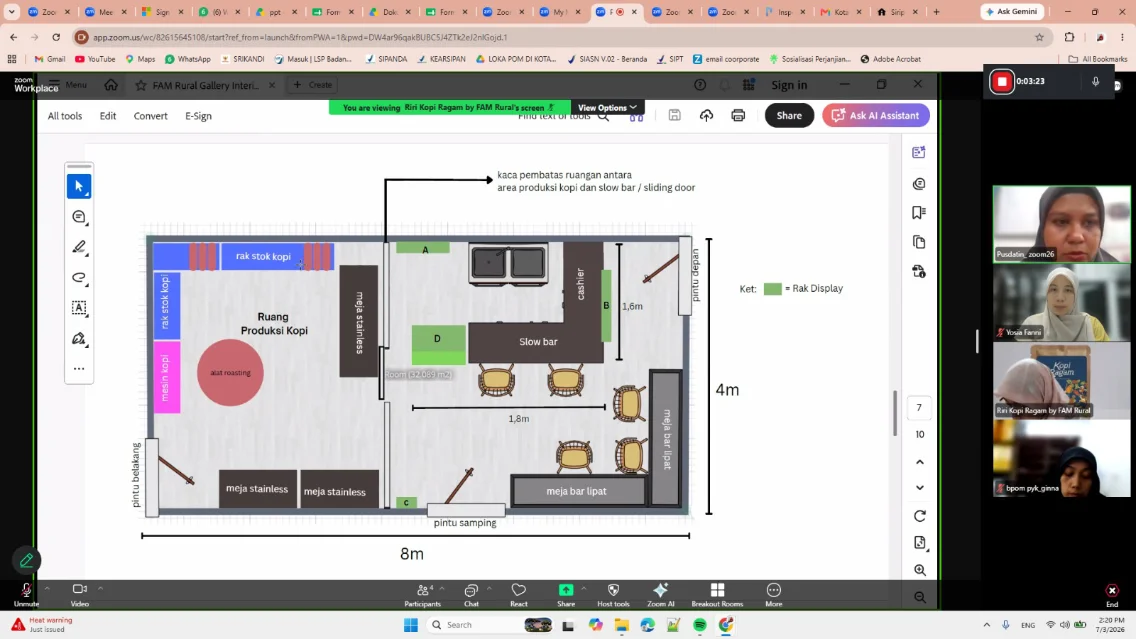Click the green annotate pencil button
Image resolution: width=1136 pixels, height=639 pixels.
click(x=27, y=560)
